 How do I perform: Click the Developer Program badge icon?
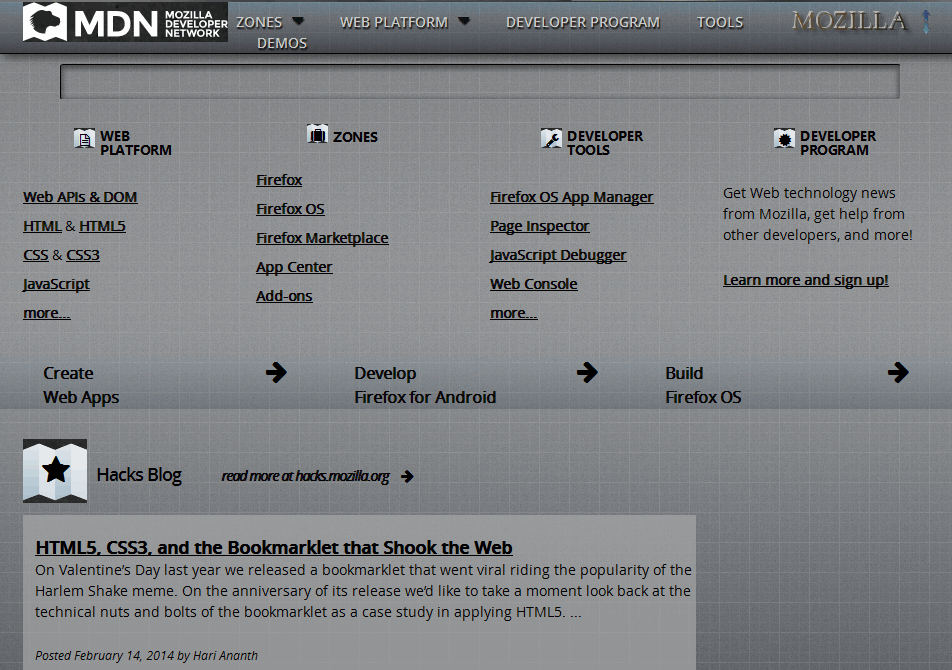784,138
